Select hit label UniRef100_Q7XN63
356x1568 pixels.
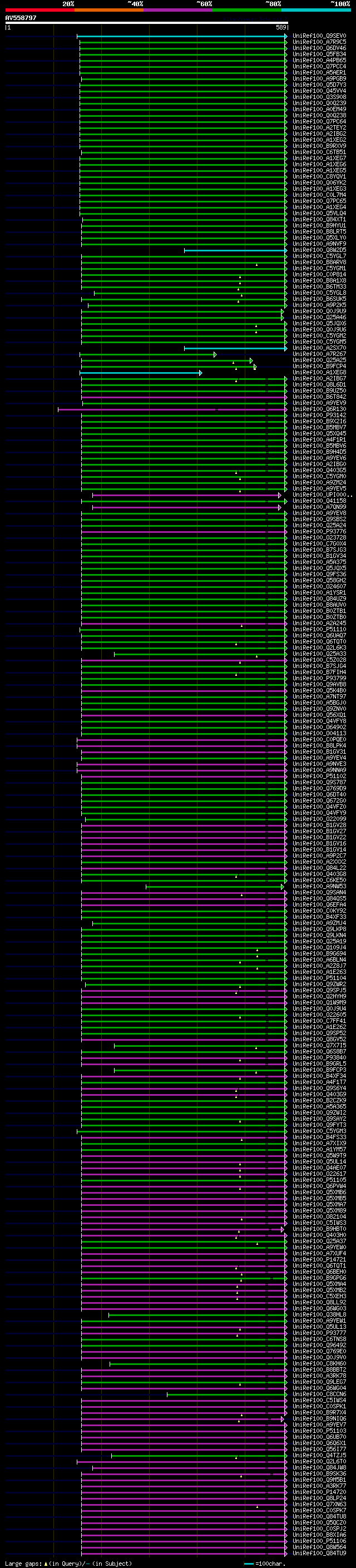319,1504
